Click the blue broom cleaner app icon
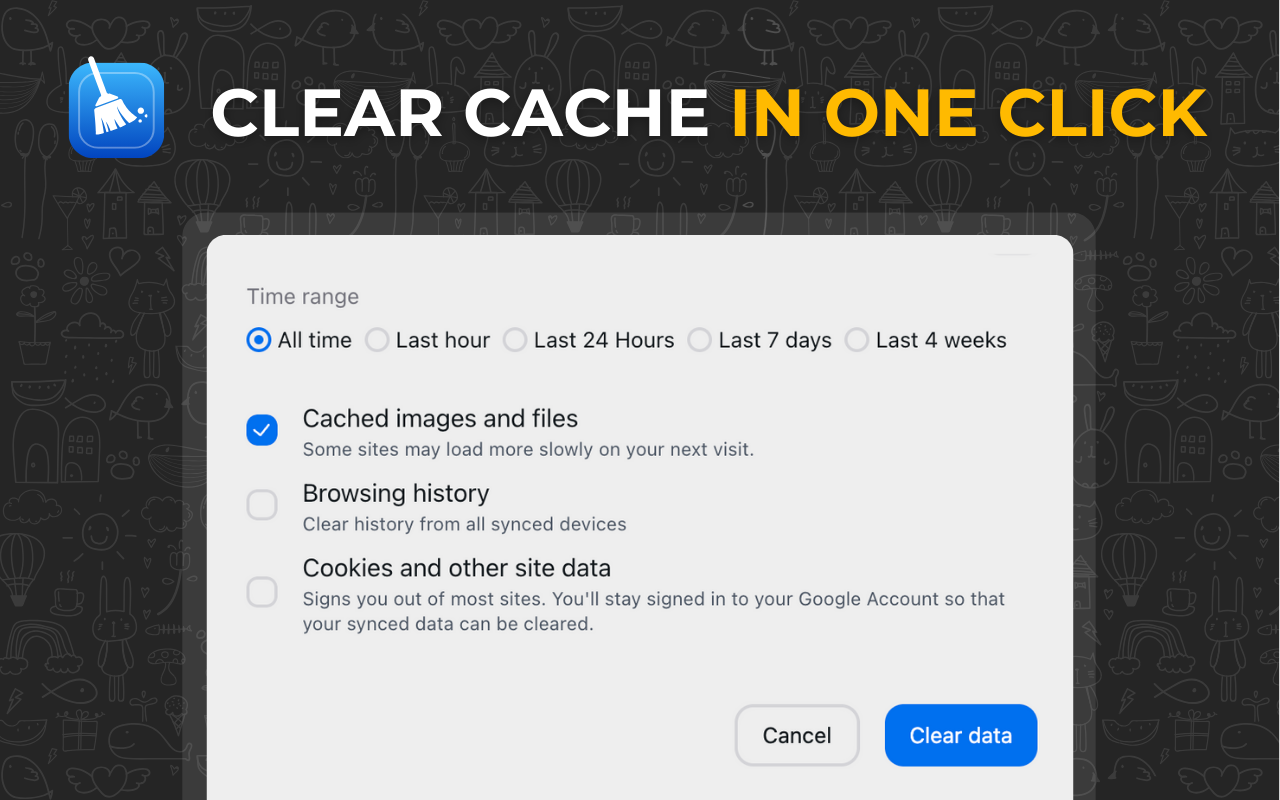The height and width of the screenshot is (800, 1280). [116, 109]
